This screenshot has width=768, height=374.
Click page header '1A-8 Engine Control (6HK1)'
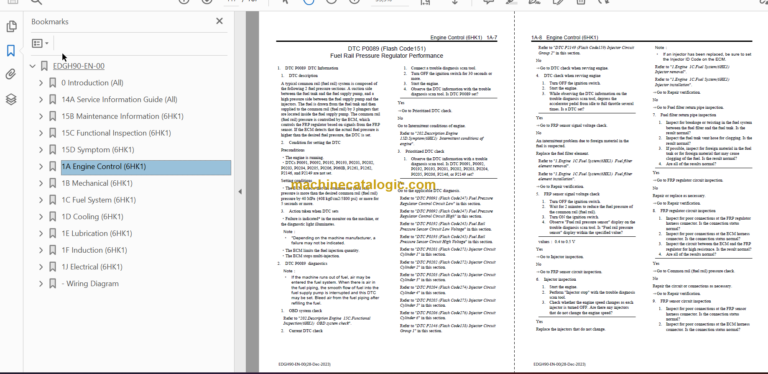click(565, 37)
